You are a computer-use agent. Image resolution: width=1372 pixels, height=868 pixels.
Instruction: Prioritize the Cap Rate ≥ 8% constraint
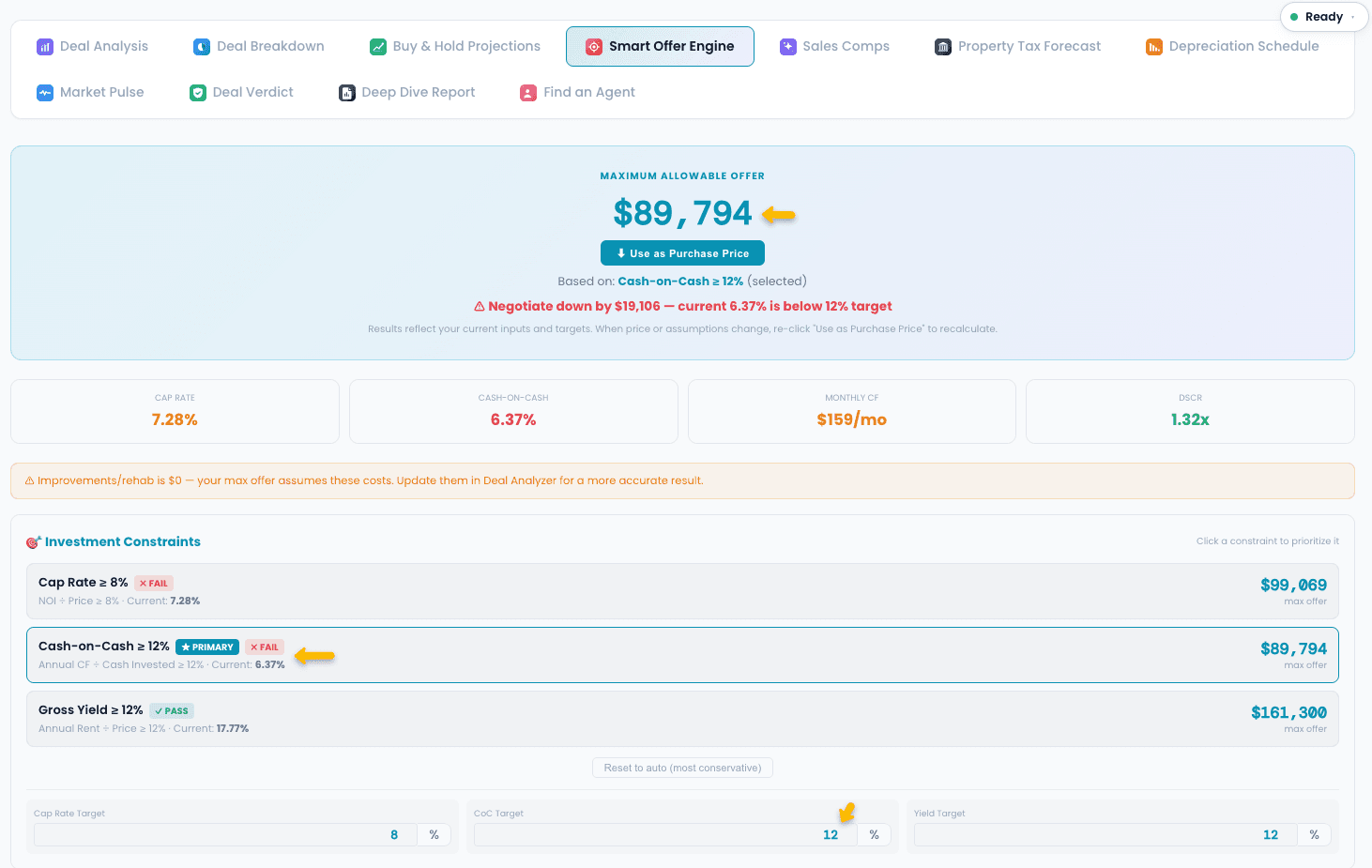click(682, 591)
